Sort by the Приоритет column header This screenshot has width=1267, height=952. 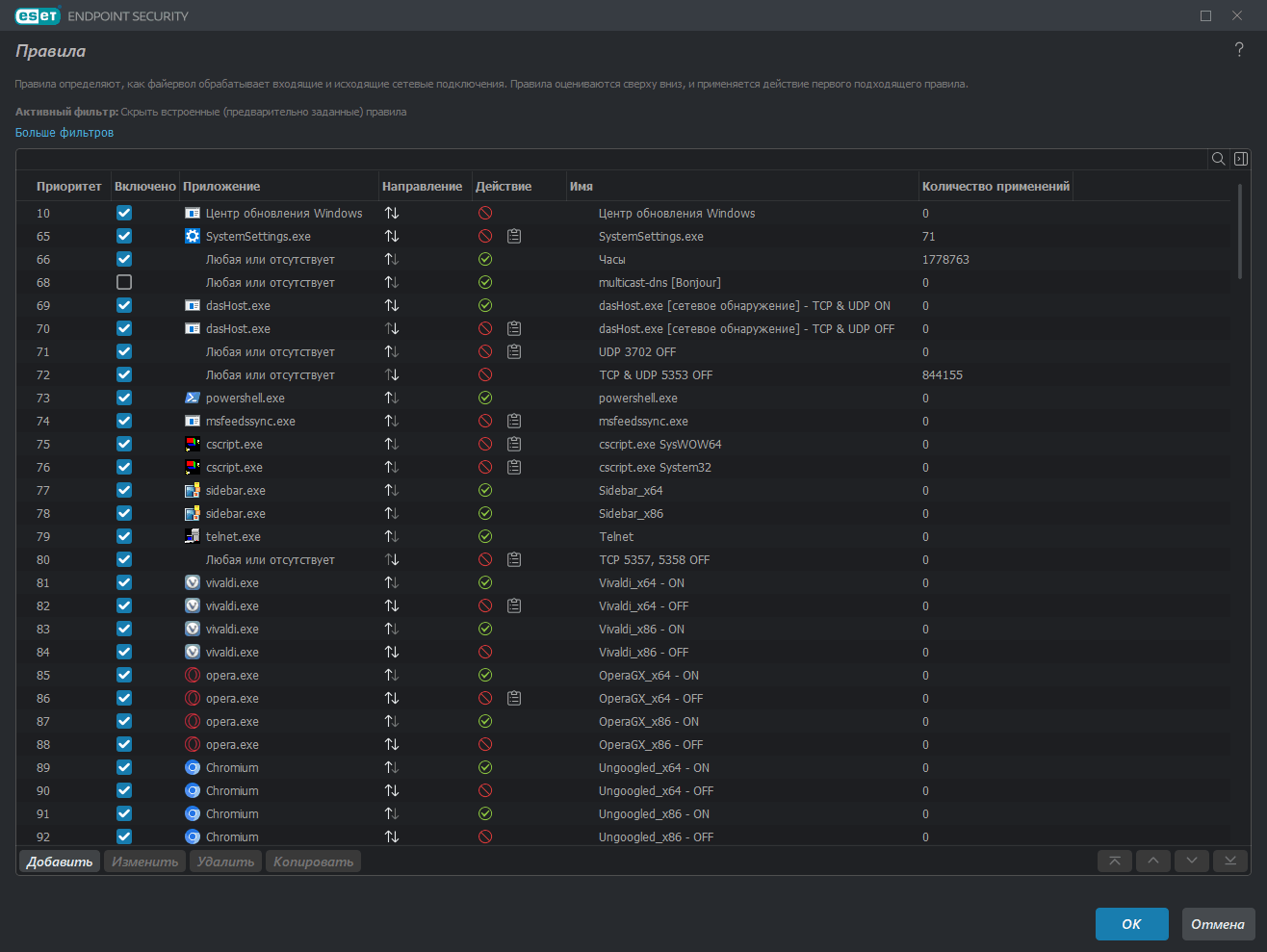tap(68, 186)
